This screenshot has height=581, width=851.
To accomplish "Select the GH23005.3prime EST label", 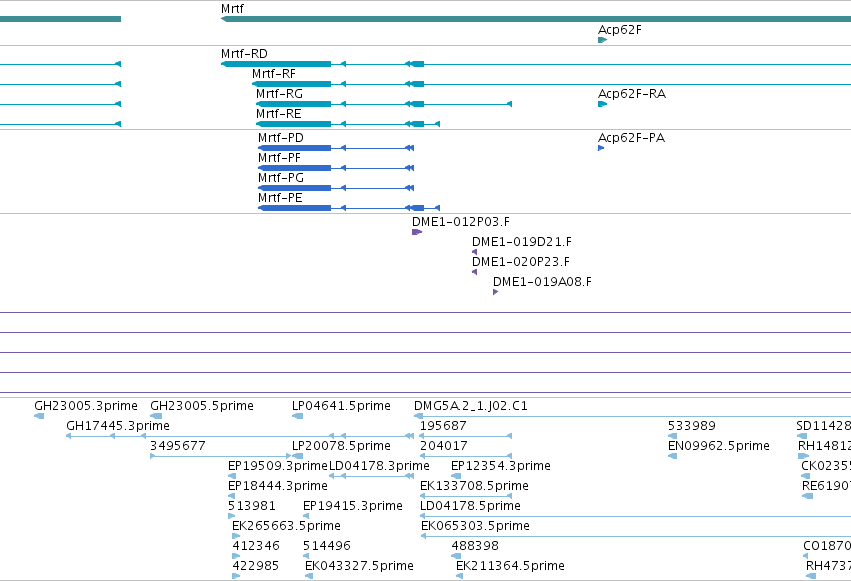I will click(86, 406).
